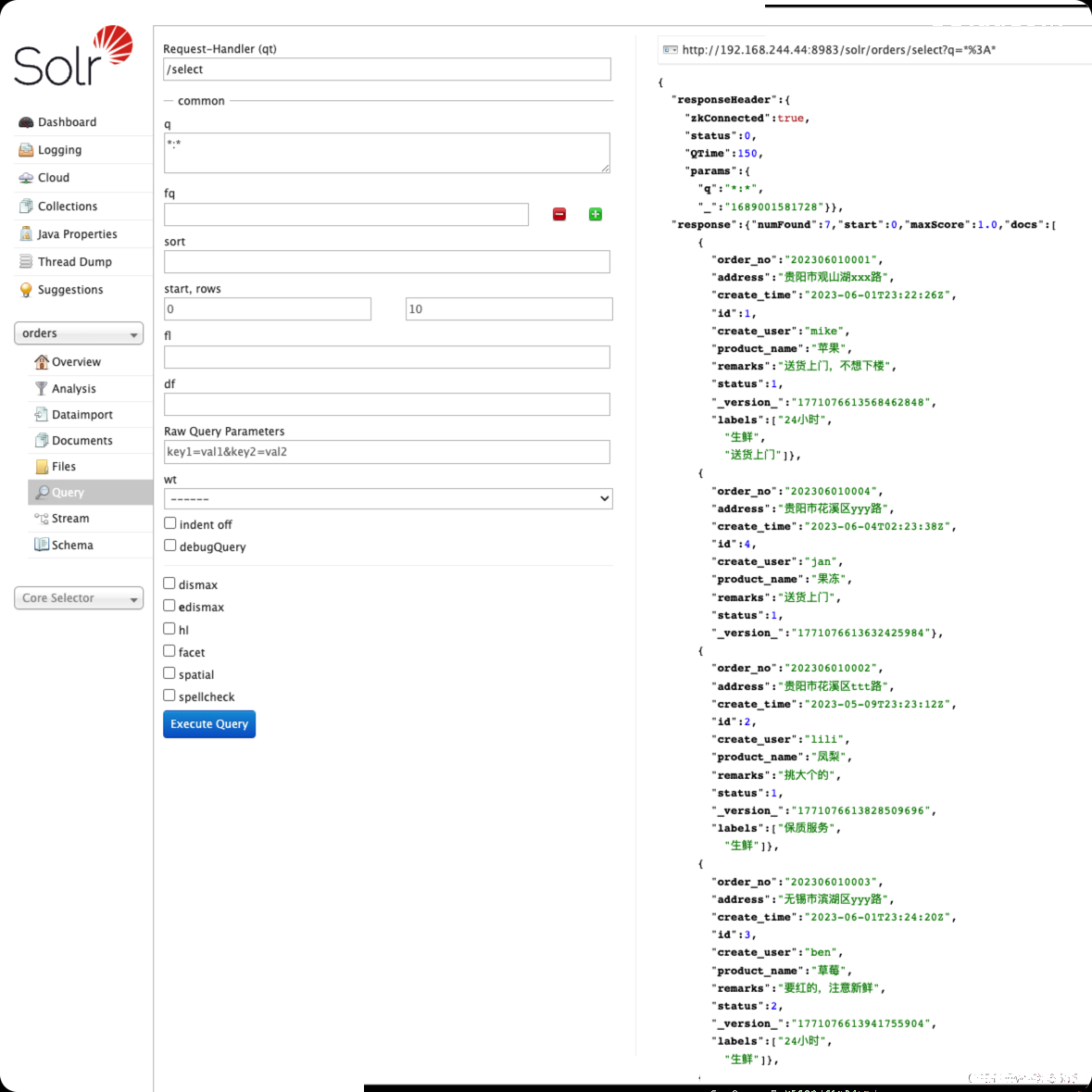Screen dimensions: 1092x1092
Task: Click the Suggestions lightbulb icon
Action: [x=26, y=290]
